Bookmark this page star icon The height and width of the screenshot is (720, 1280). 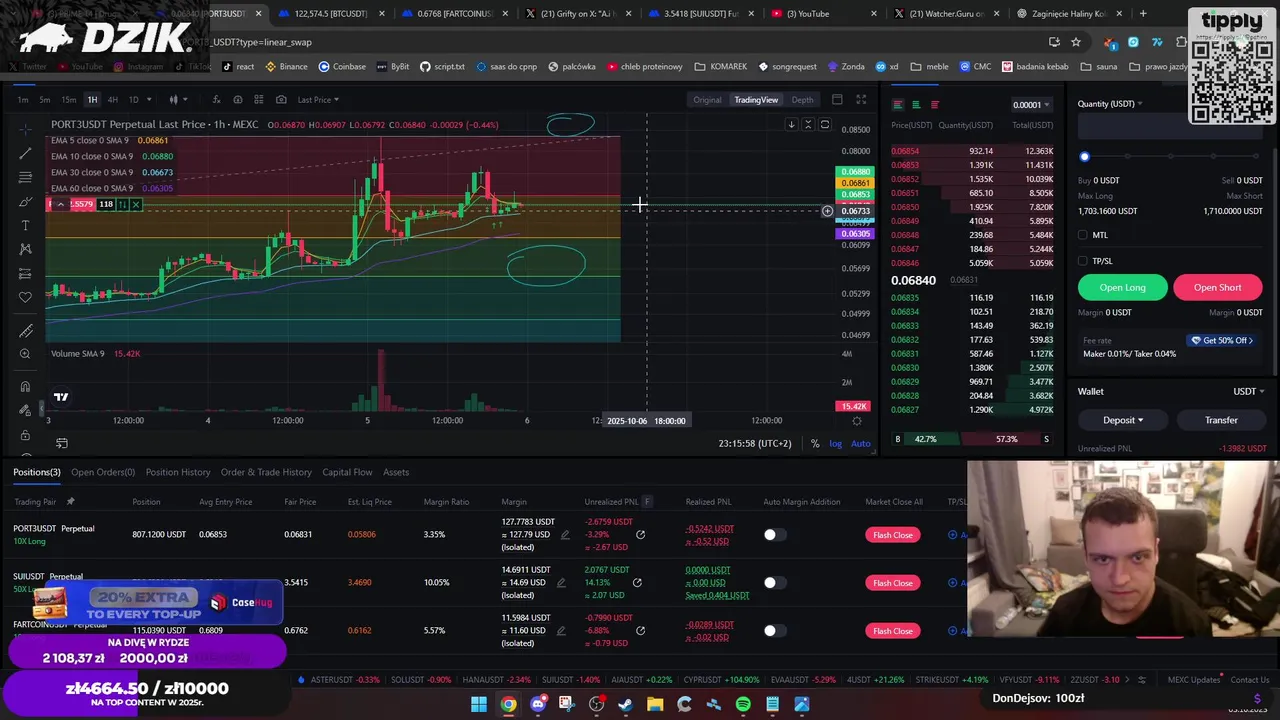tap(1076, 42)
